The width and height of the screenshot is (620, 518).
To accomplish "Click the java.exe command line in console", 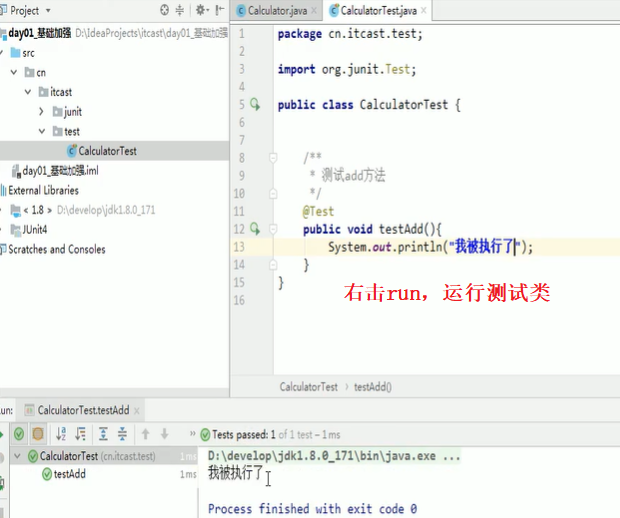I will point(334,456).
